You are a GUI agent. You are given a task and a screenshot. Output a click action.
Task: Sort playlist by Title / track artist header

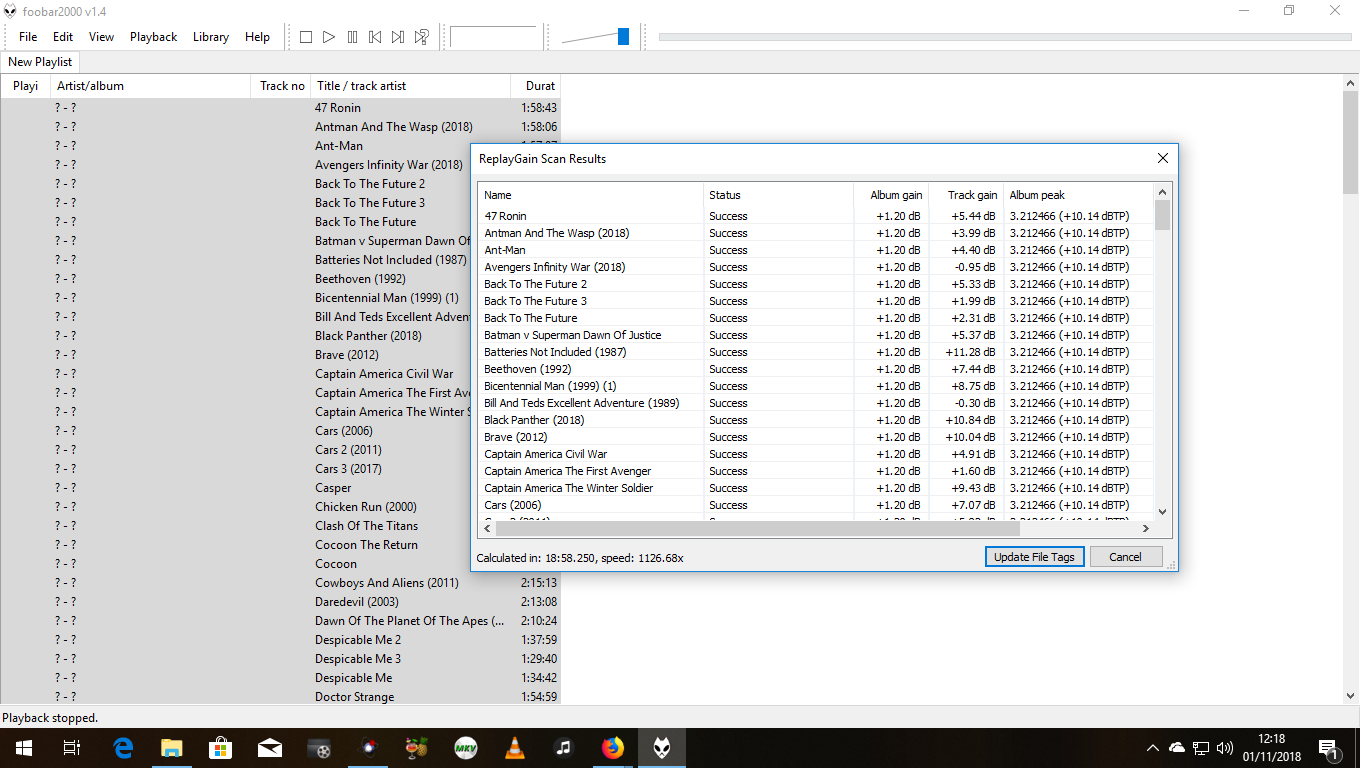click(x=411, y=86)
